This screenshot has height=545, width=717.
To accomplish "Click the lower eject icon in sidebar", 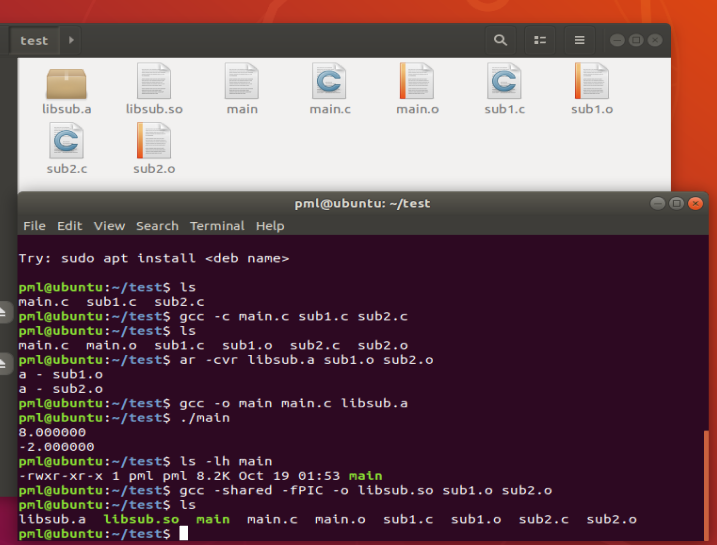I will click(3, 364).
